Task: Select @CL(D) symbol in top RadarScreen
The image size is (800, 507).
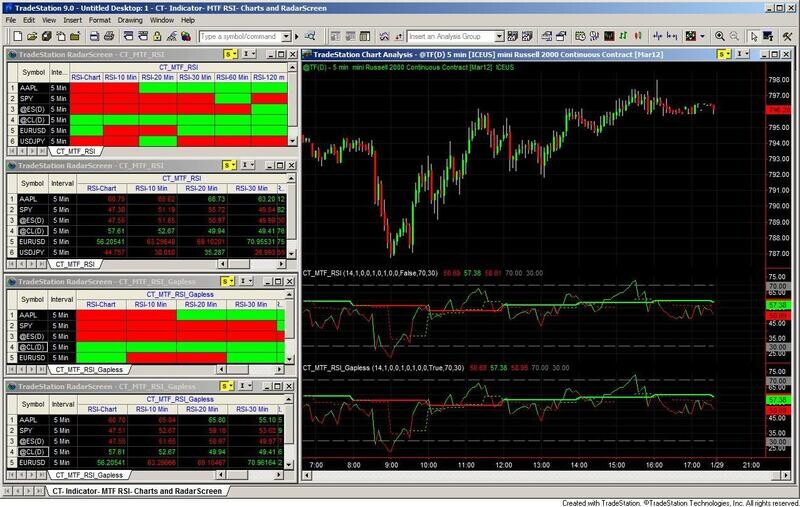Action: pos(34,120)
